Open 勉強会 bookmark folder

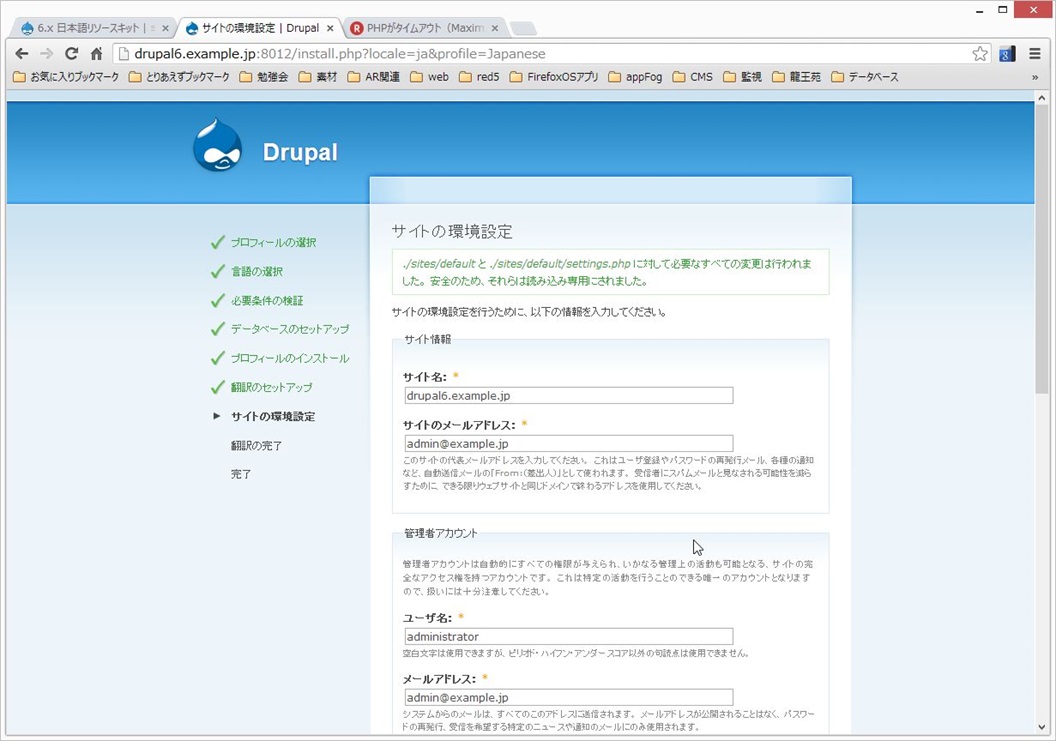point(264,77)
